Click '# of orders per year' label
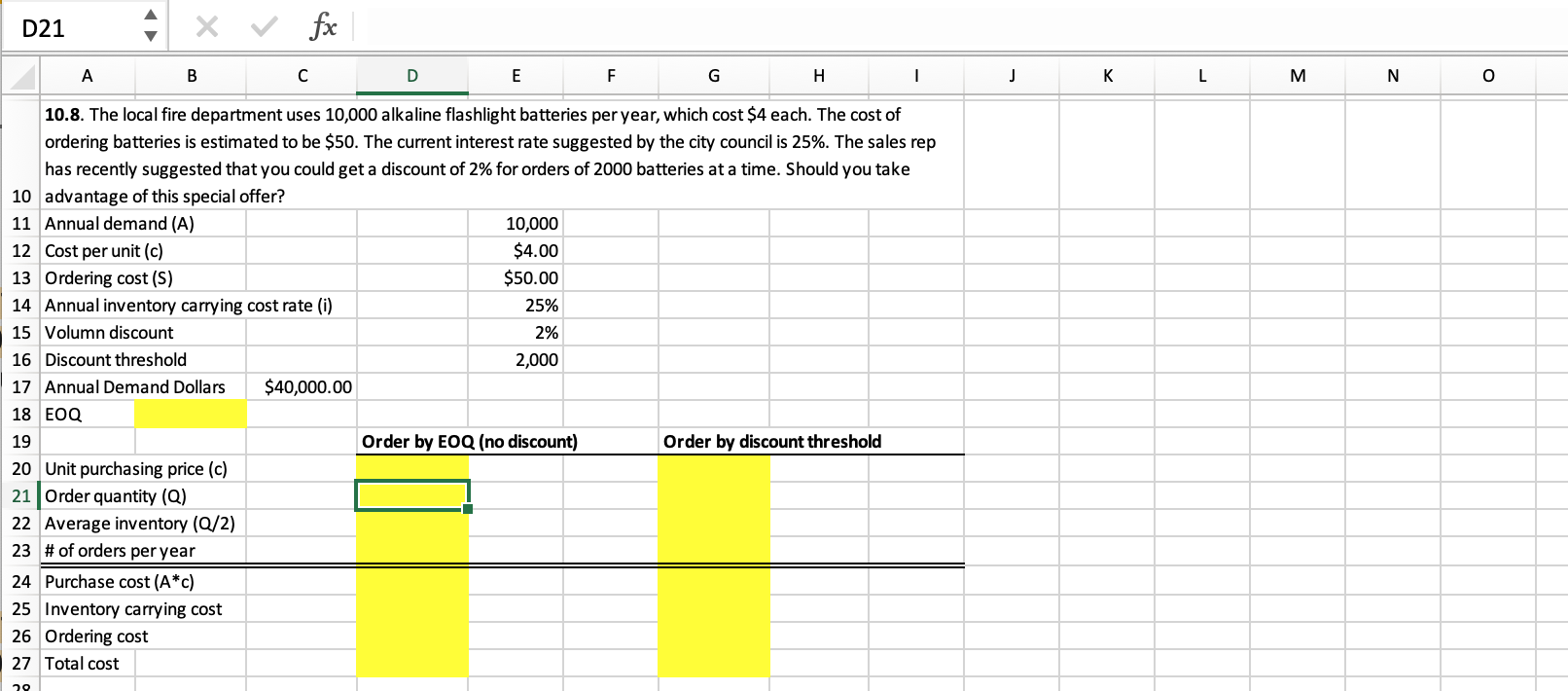The image size is (1568, 691). [x=120, y=551]
